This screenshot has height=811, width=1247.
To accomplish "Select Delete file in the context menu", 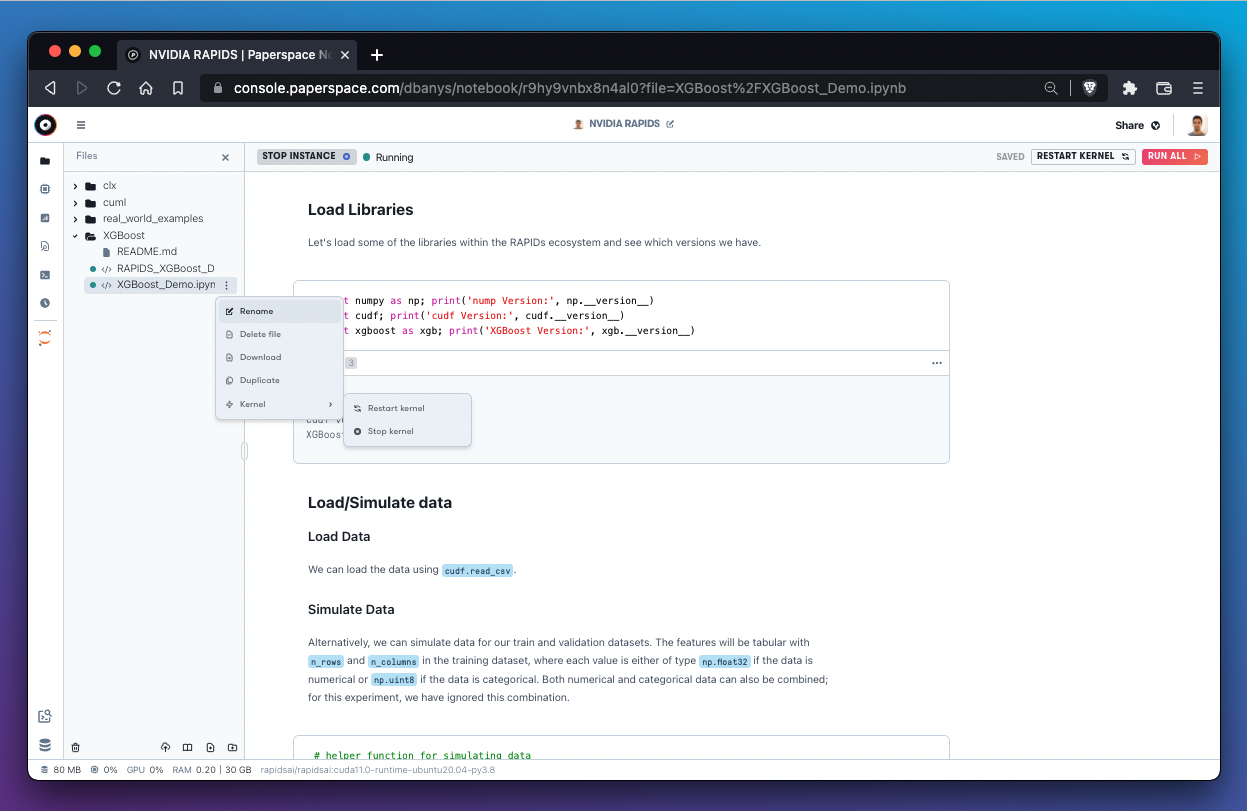I will click(280, 334).
